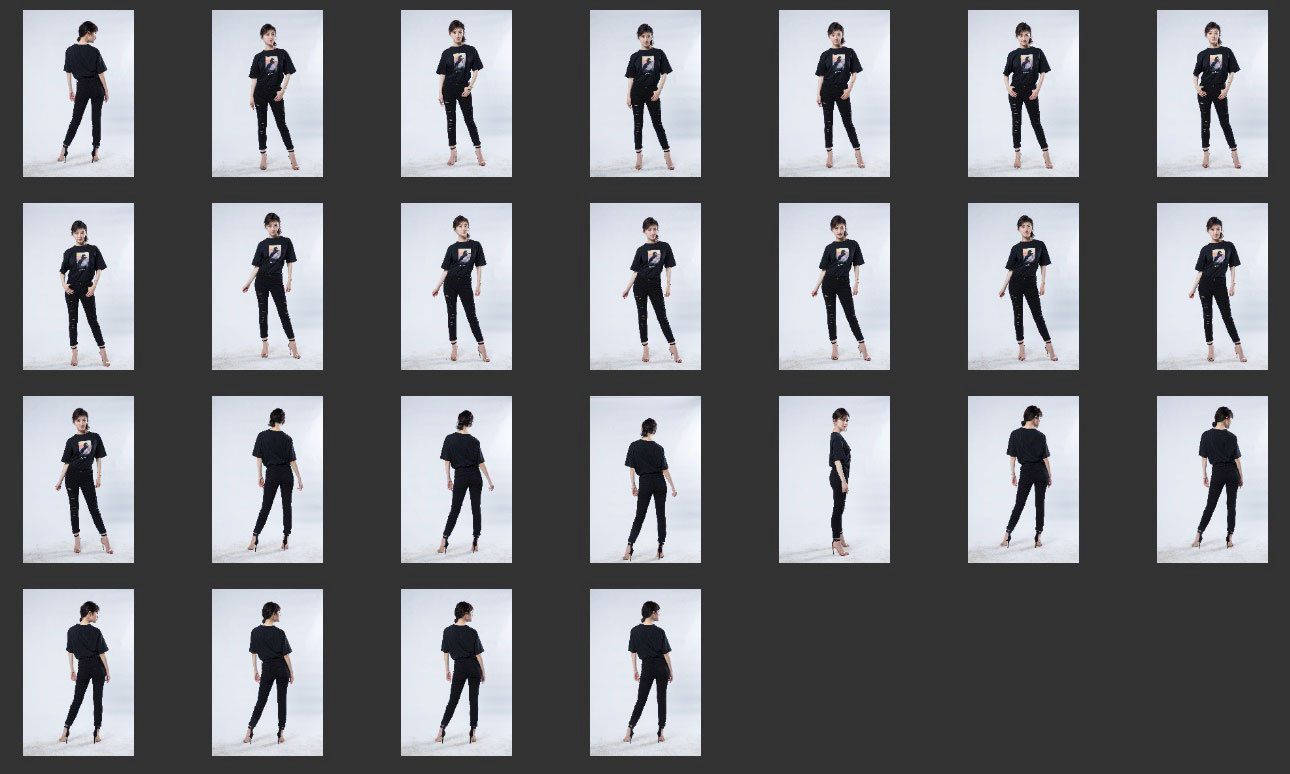Pick the last thumbnail in the third row
Image resolution: width=1290 pixels, height=774 pixels.
[x=1212, y=479]
